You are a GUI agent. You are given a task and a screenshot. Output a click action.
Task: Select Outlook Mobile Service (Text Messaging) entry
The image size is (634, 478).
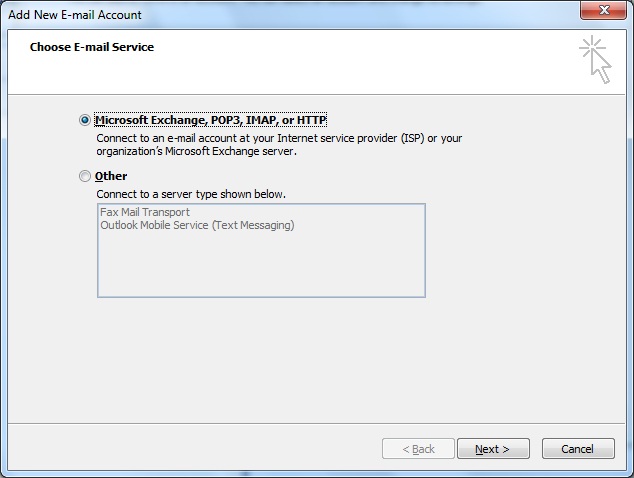pyautogui.click(x=197, y=225)
